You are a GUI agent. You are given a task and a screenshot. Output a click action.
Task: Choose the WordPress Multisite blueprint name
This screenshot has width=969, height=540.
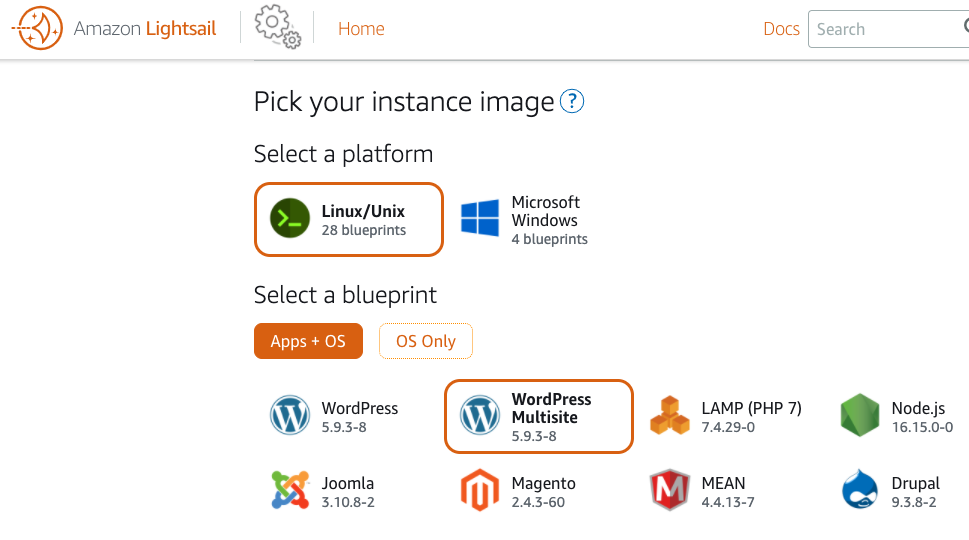point(551,408)
